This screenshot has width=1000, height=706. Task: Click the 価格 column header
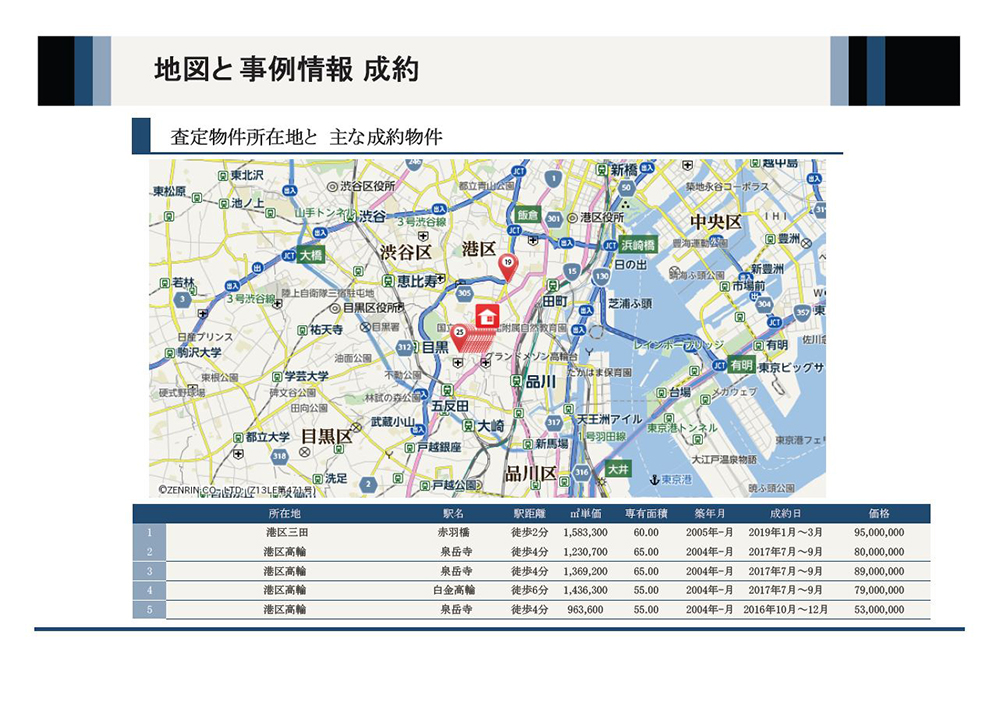pos(879,513)
